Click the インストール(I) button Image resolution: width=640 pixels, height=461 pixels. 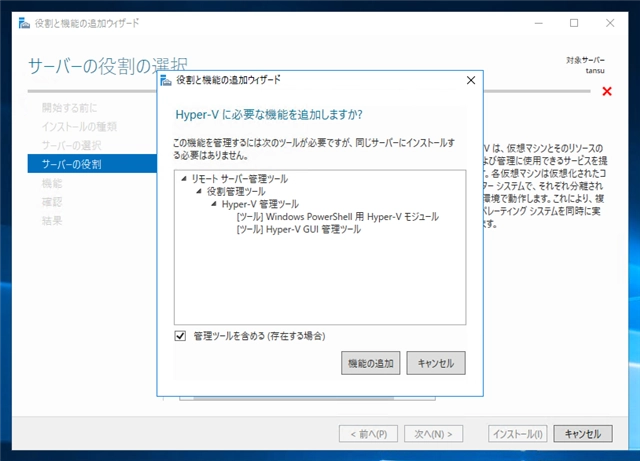click(518, 434)
